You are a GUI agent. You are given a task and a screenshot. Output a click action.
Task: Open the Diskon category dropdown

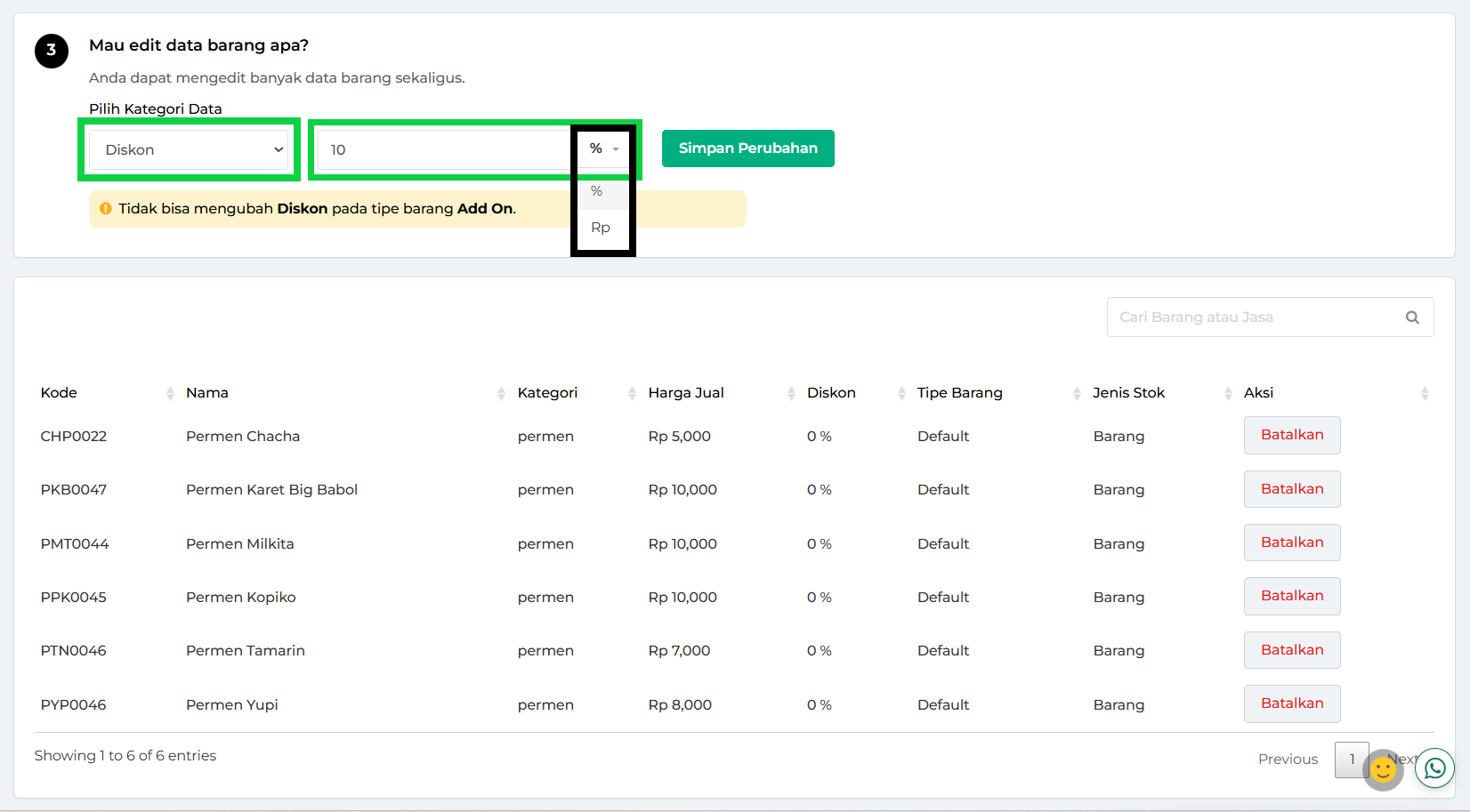[x=189, y=149]
